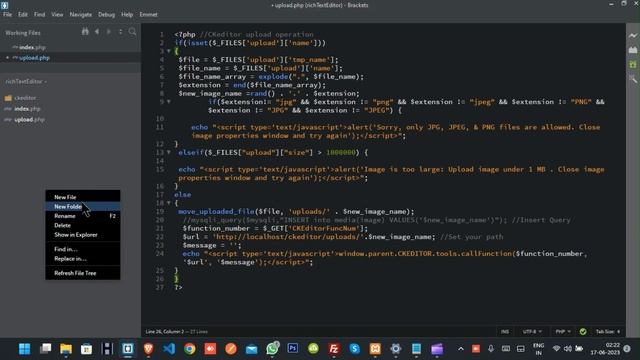Collapse the code fold arrow at line 3
This screenshot has height=360, width=640.
[x=169, y=51]
